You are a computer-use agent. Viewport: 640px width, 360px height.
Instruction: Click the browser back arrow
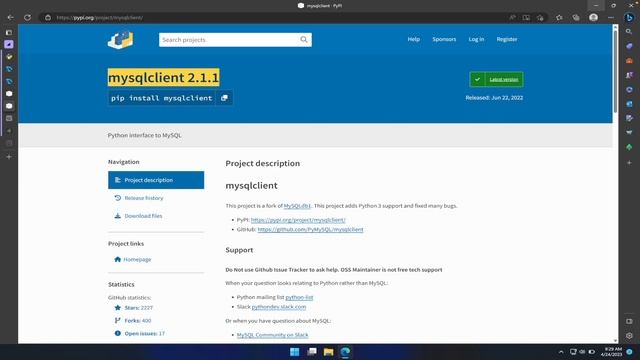tap(11, 18)
